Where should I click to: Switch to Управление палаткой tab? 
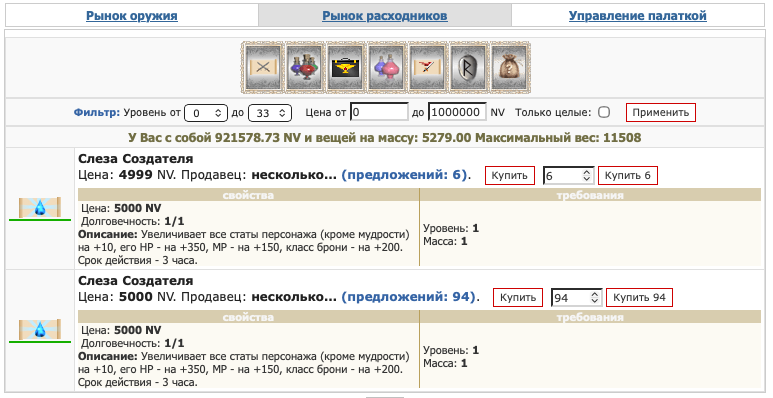(x=637, y=16)
